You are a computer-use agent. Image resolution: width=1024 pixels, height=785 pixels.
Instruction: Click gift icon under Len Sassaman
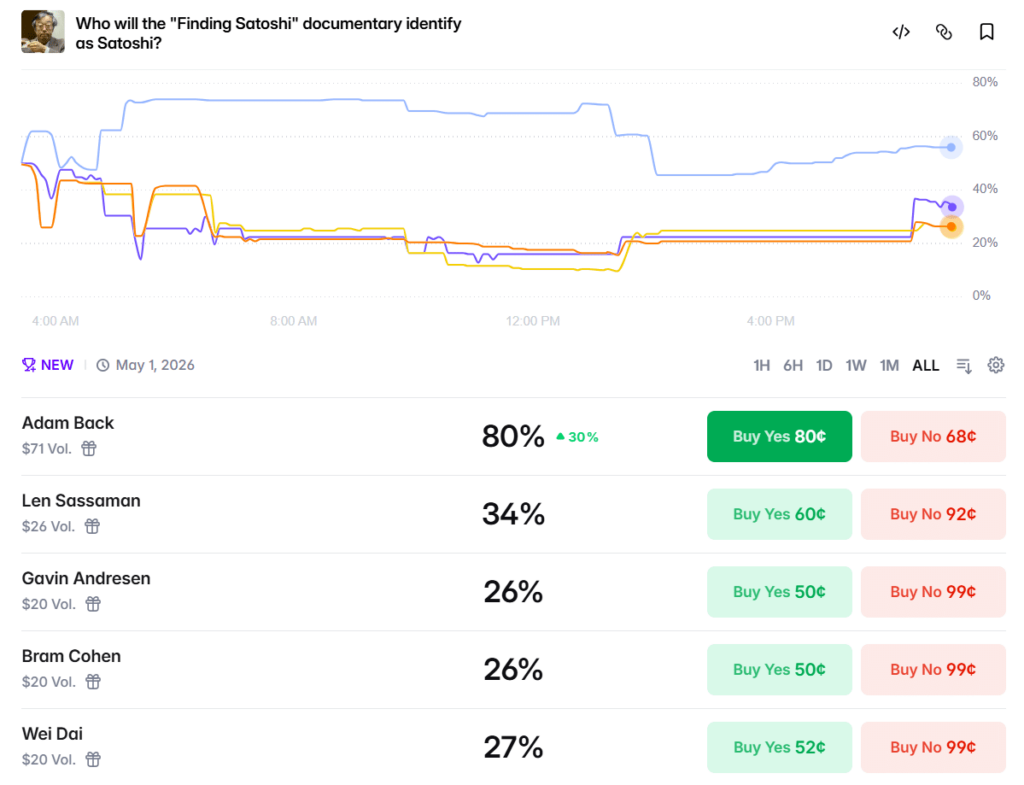point(93,526)
